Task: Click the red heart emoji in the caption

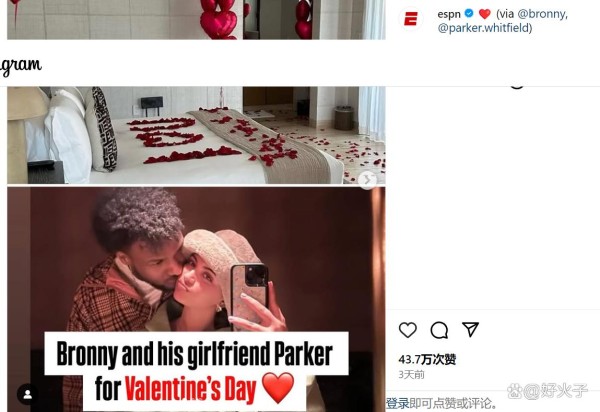Action: (x=484, y=14)
